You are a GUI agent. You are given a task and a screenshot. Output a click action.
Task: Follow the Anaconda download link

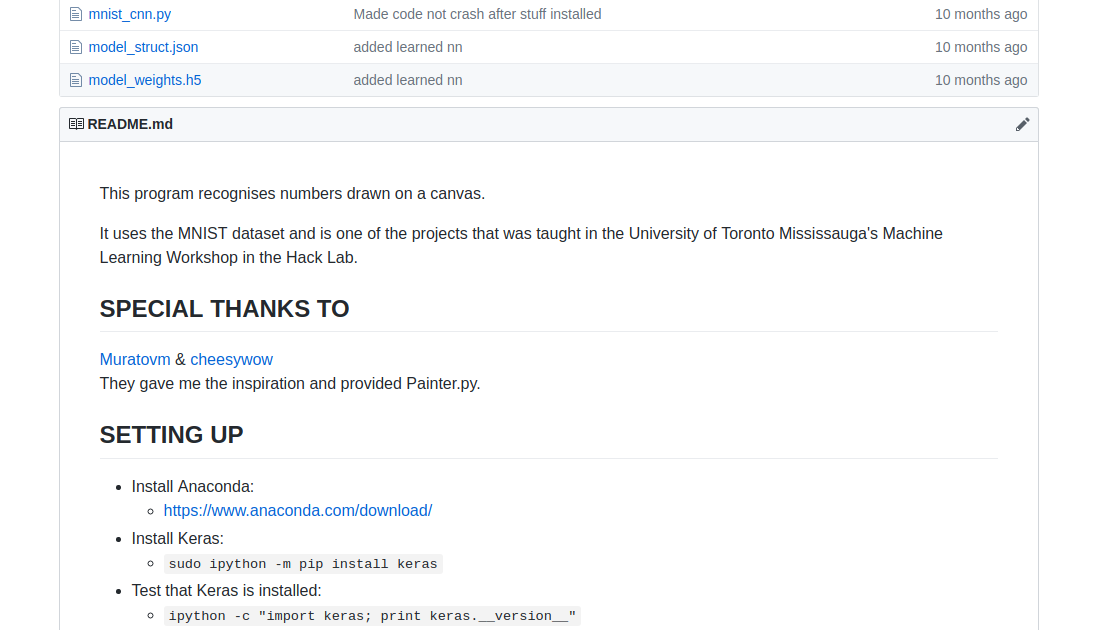298,510
